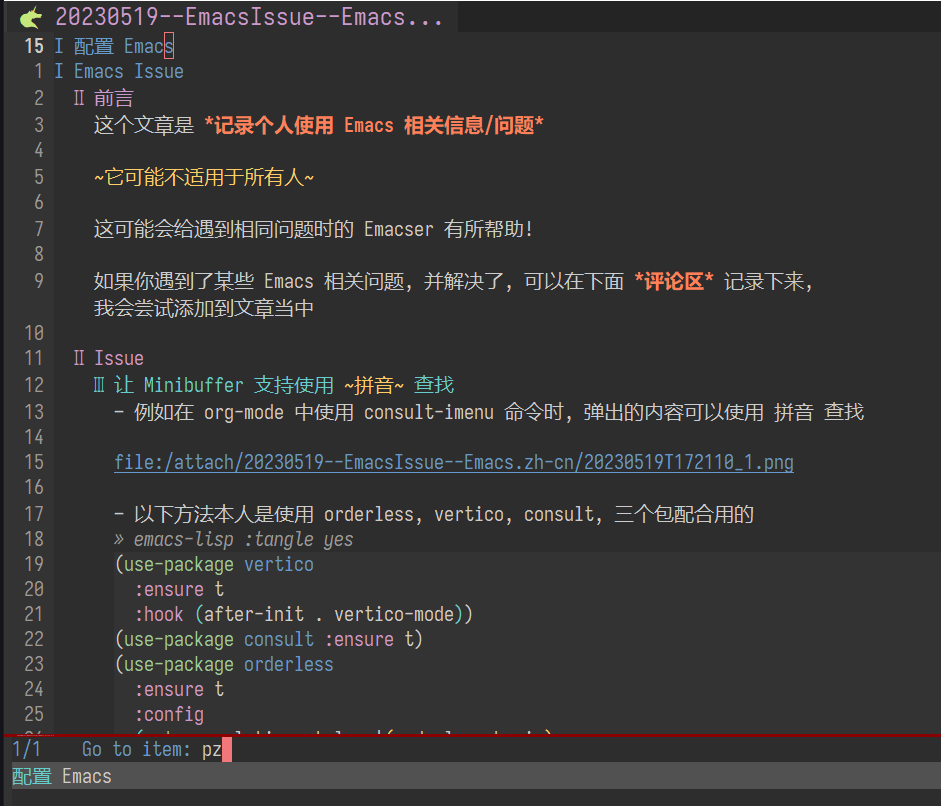Click the ":config" line in code block

tap(169, 715)
